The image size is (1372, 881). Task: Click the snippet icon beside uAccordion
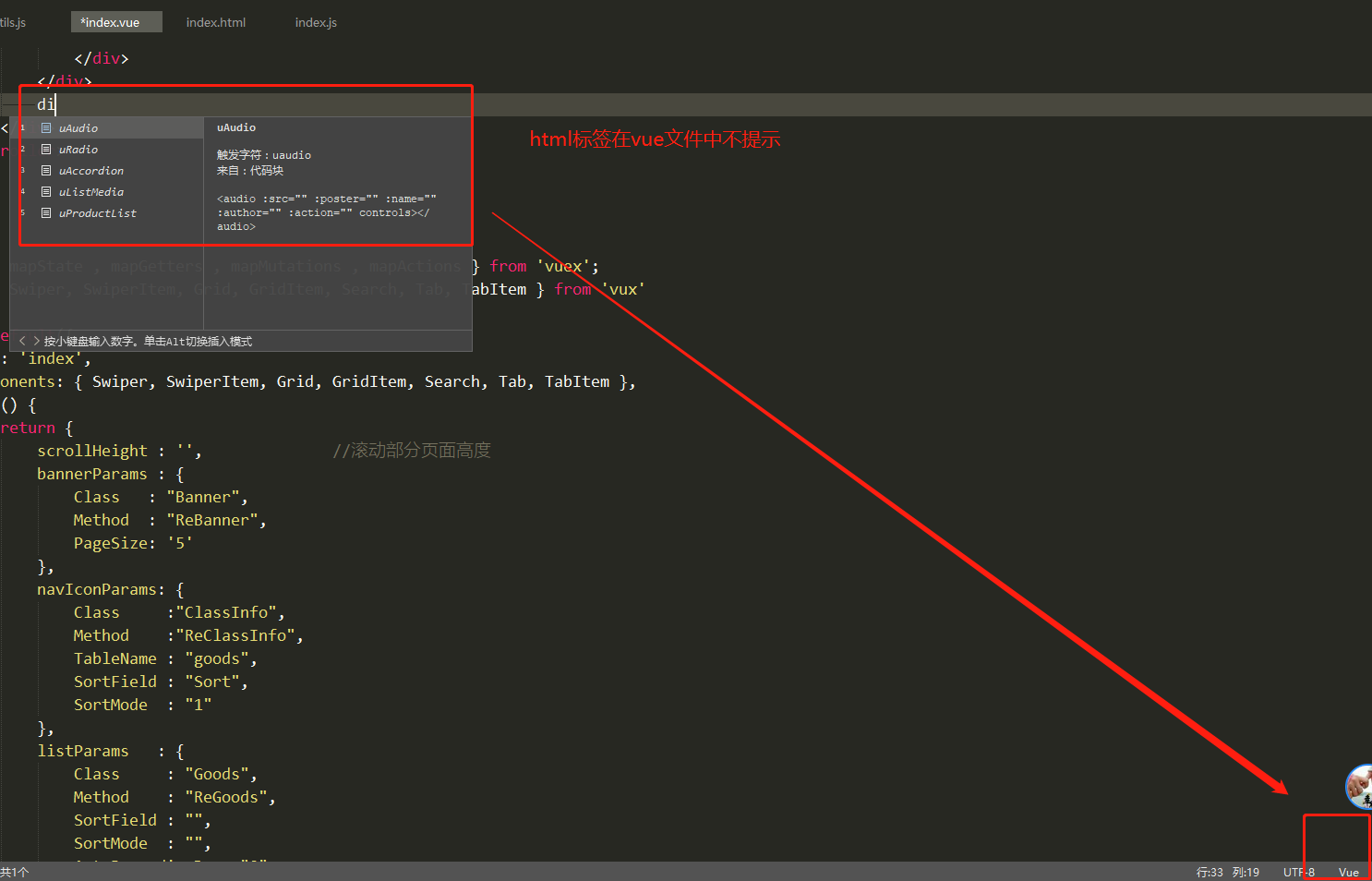[46, 171]
